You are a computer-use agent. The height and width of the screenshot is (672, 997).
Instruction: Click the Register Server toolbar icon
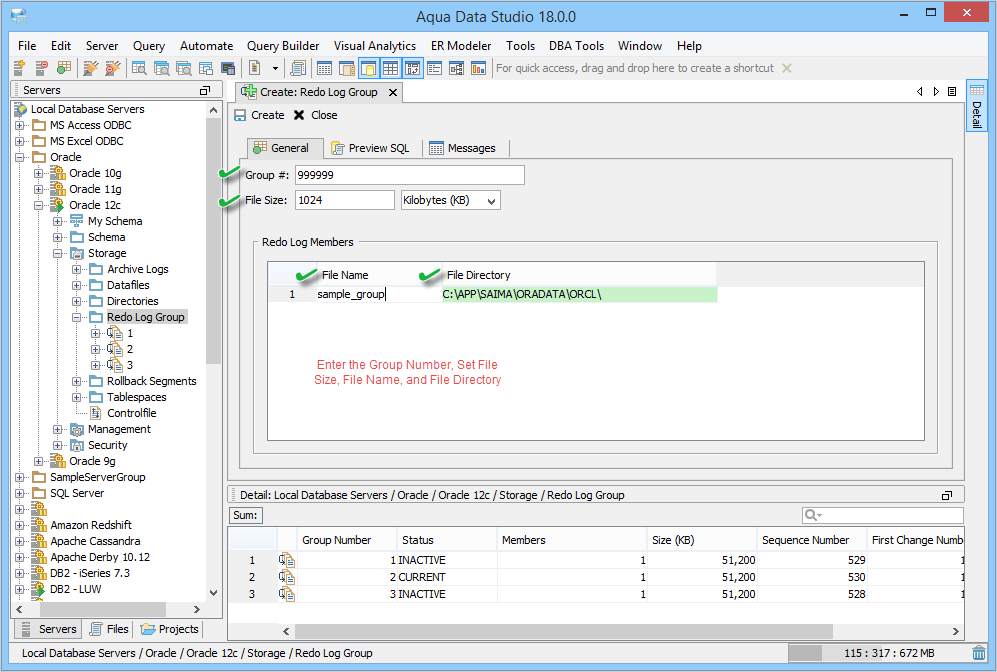[x=20, y=68]
